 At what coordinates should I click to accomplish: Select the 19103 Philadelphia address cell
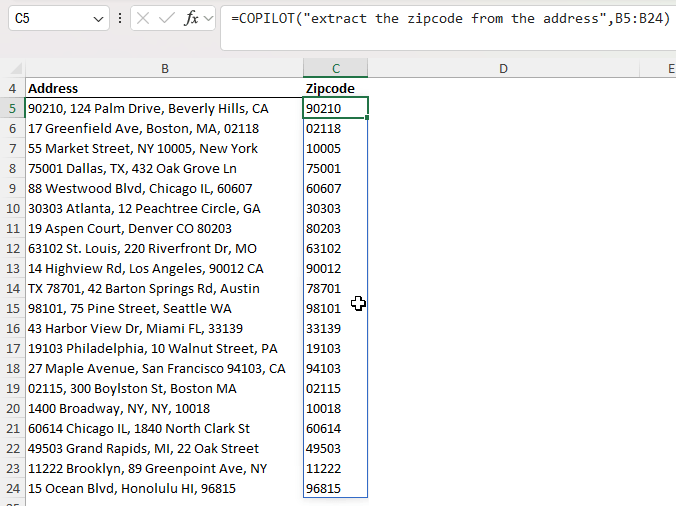(164, 348)
